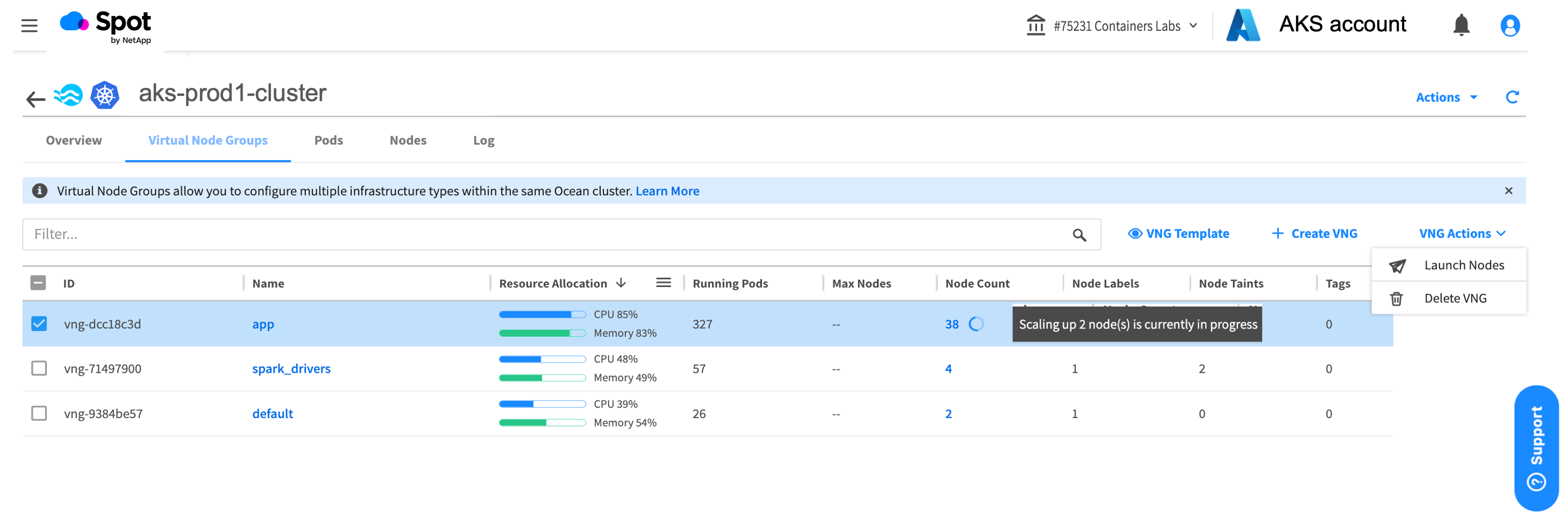Click the search magnifier in filter box
Viewport: 1568px width, 517px height.
[1078, 235]
